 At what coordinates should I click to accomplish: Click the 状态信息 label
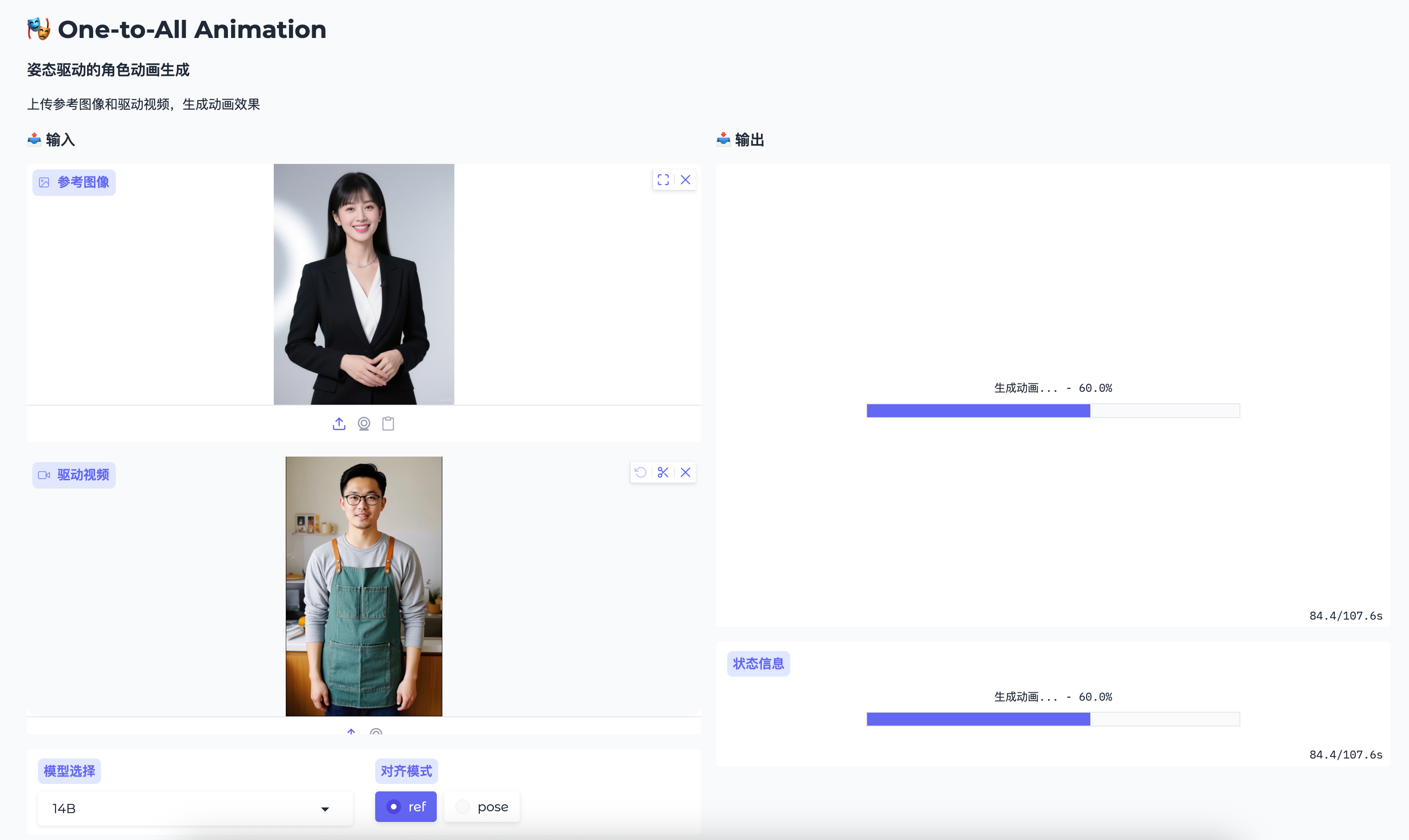click(x=758, y=664)
